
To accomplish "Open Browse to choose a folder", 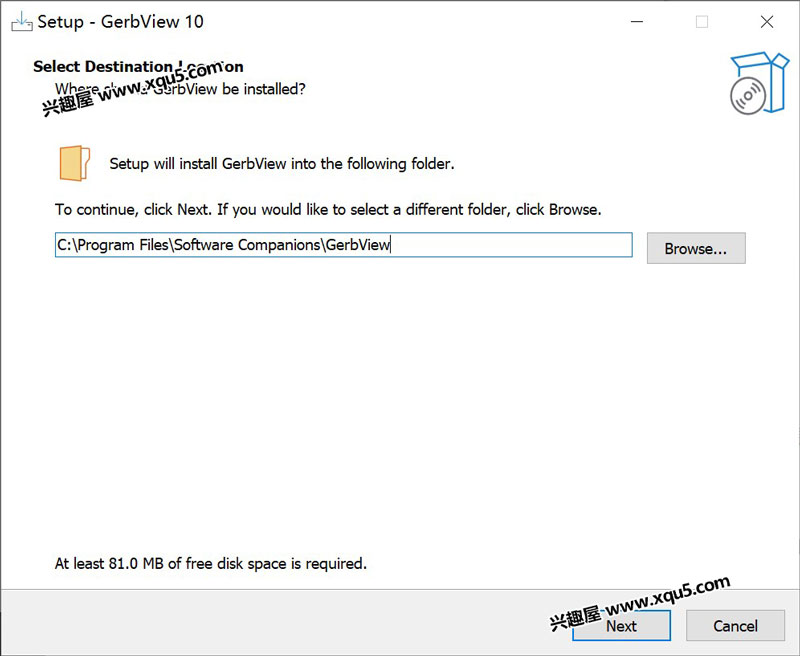I will (x=696, y=248).
